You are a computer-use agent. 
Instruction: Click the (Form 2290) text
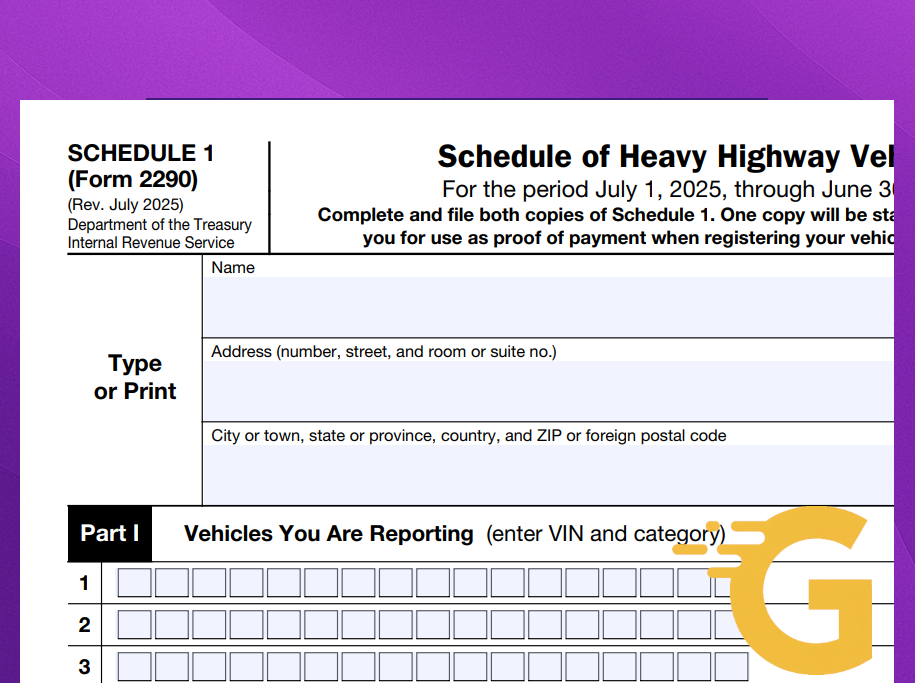tap(133, 180)
